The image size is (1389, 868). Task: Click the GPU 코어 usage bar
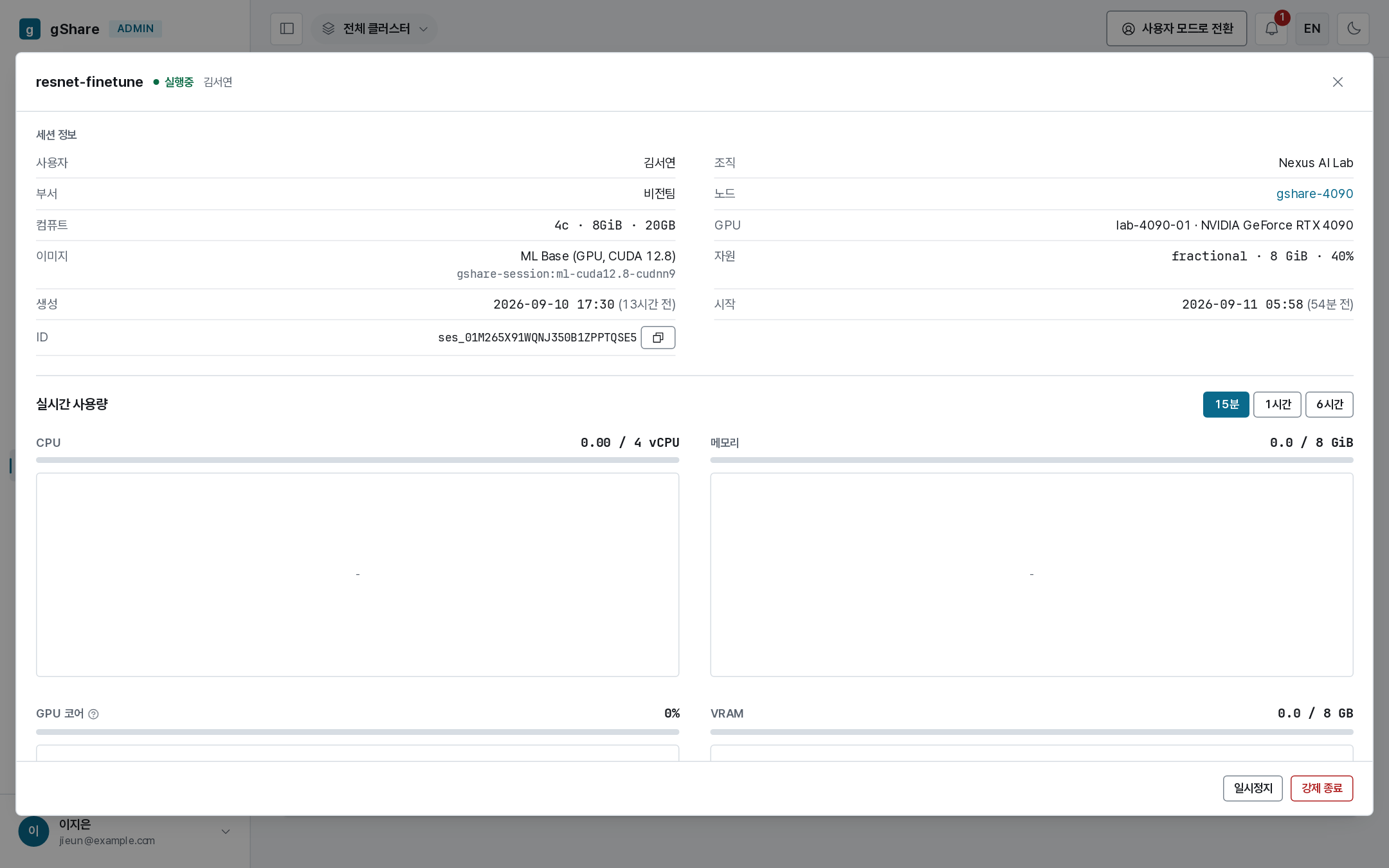[358, 732]
